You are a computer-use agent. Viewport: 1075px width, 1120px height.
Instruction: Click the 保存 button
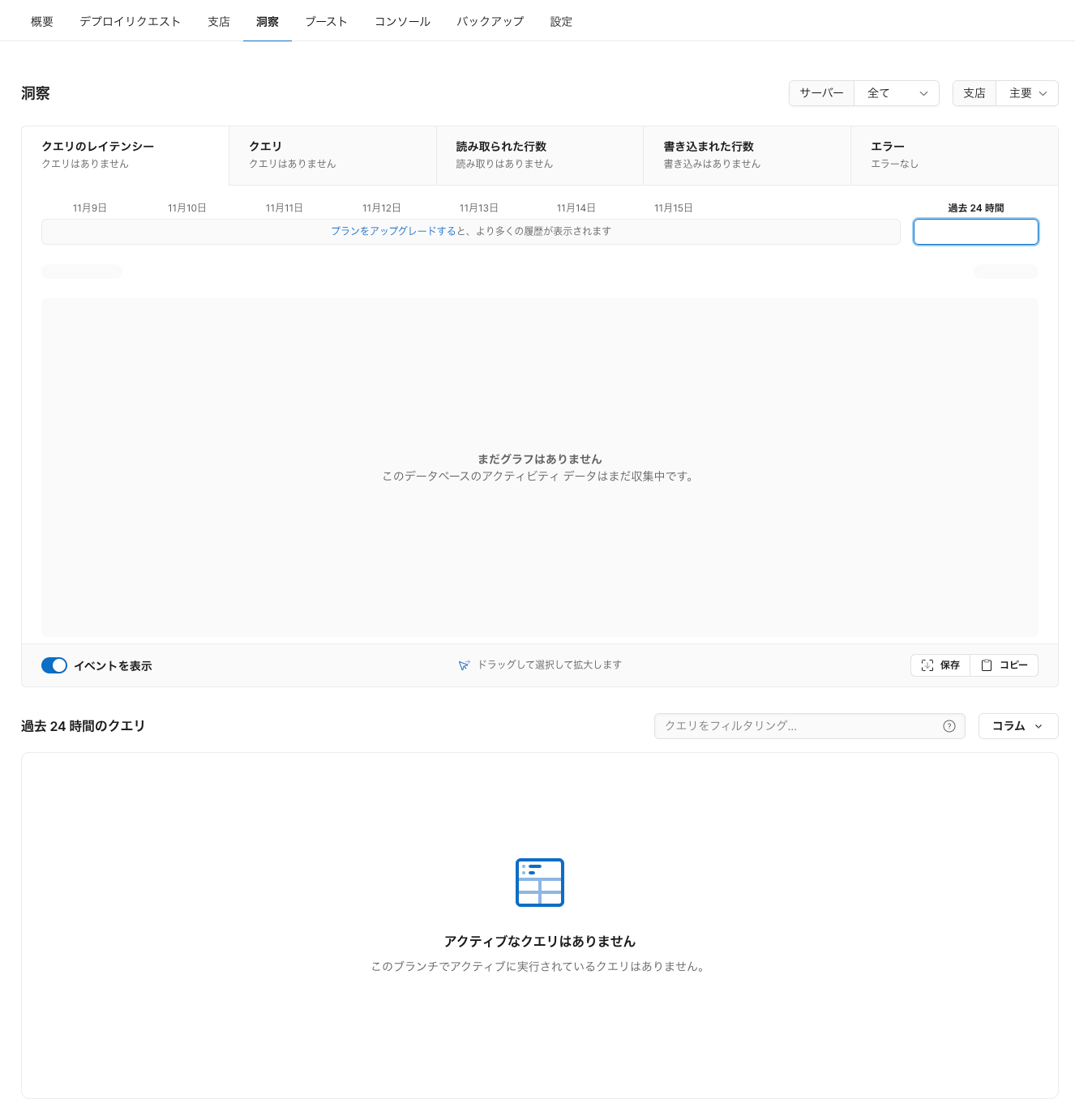point(940,665)
